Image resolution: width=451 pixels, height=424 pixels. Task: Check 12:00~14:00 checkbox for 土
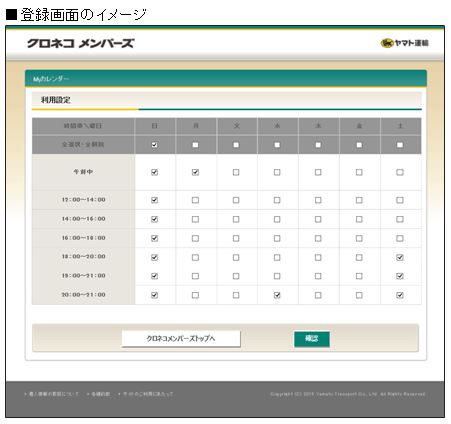coord(400,200)
